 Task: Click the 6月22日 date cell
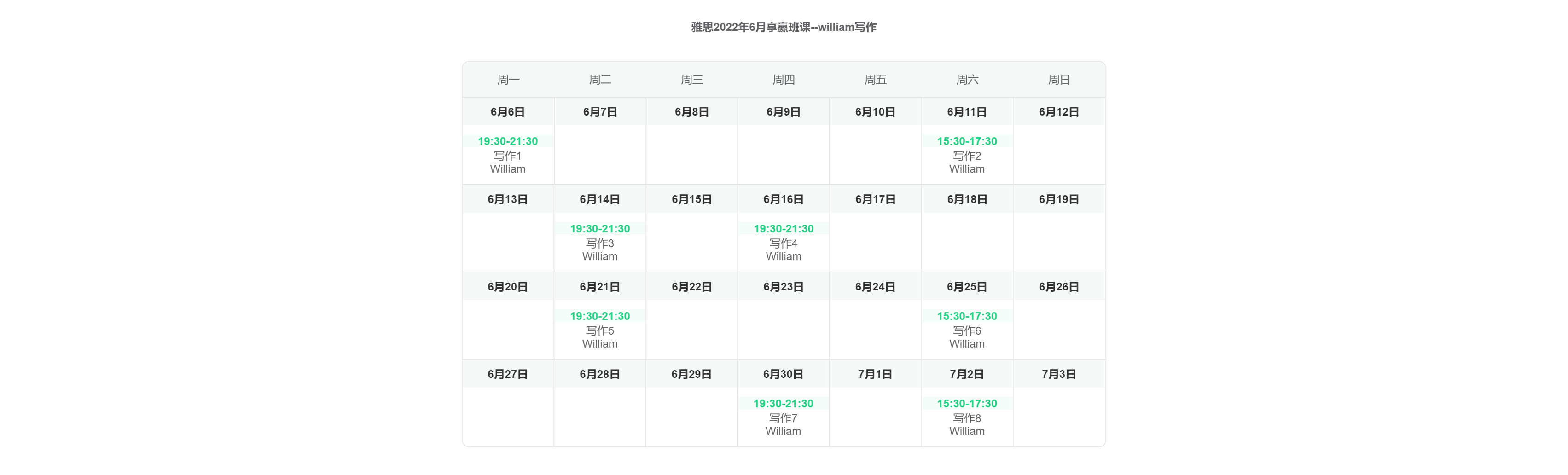[x=691, y=287]
